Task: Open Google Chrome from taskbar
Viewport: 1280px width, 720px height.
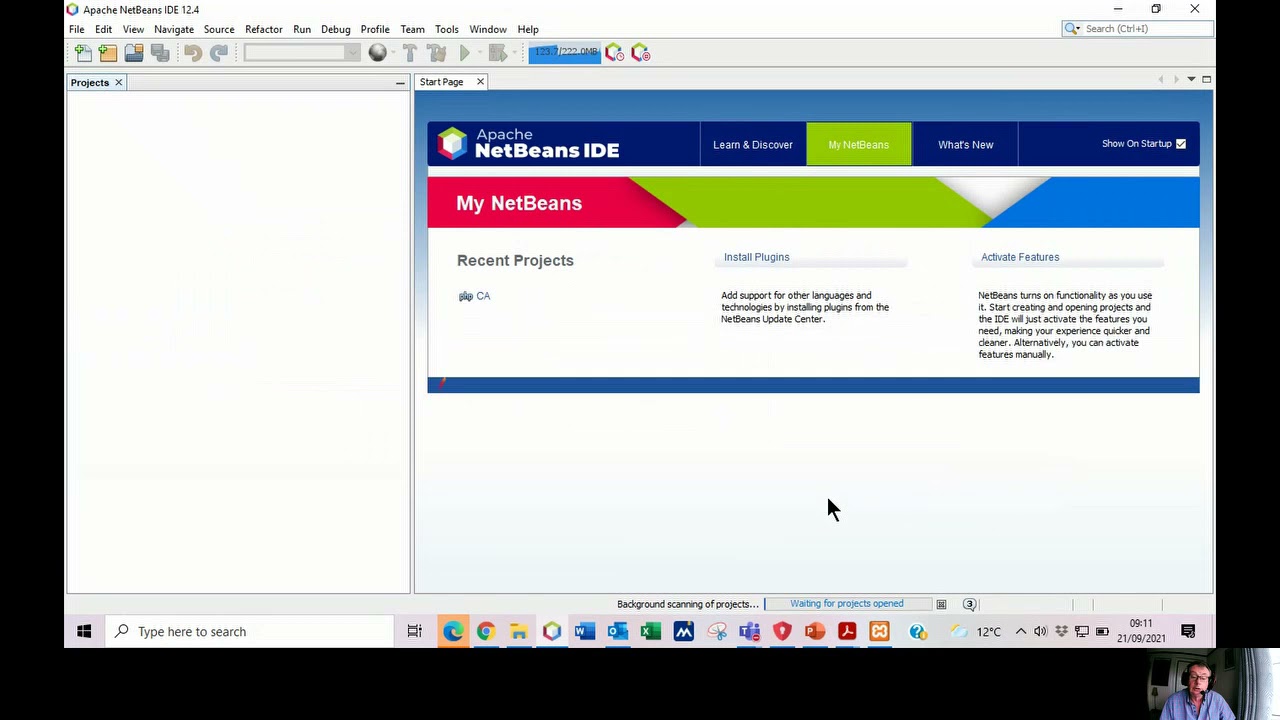Action: (x=486, y=631)
